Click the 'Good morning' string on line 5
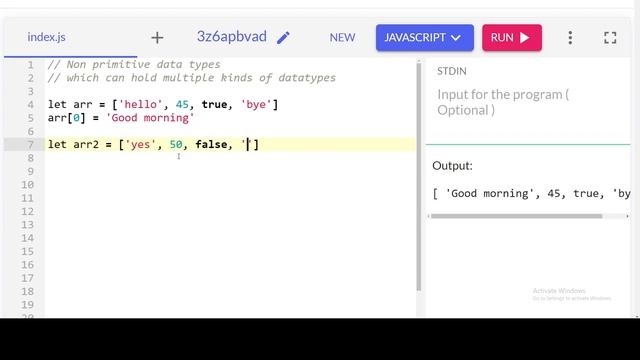 point(150,118)
